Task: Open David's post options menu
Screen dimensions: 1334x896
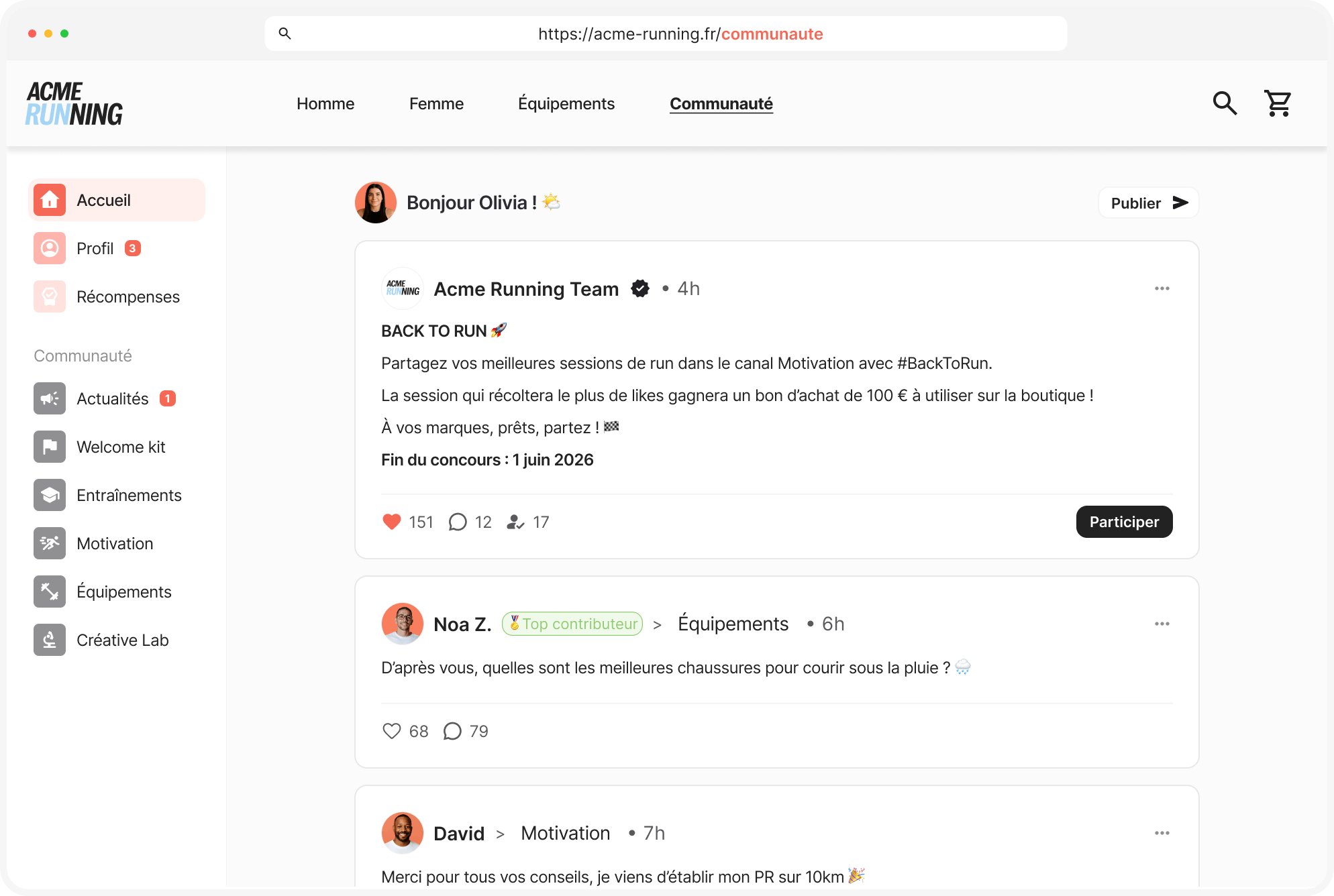Action: point(1162,833)
